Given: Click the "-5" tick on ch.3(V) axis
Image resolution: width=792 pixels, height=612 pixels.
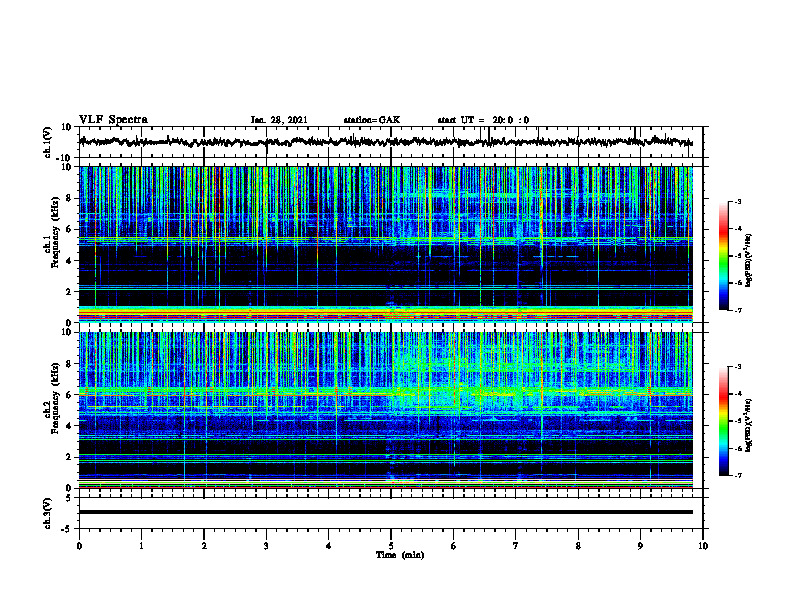Looking at the screenshot, I should coord(67,529).
